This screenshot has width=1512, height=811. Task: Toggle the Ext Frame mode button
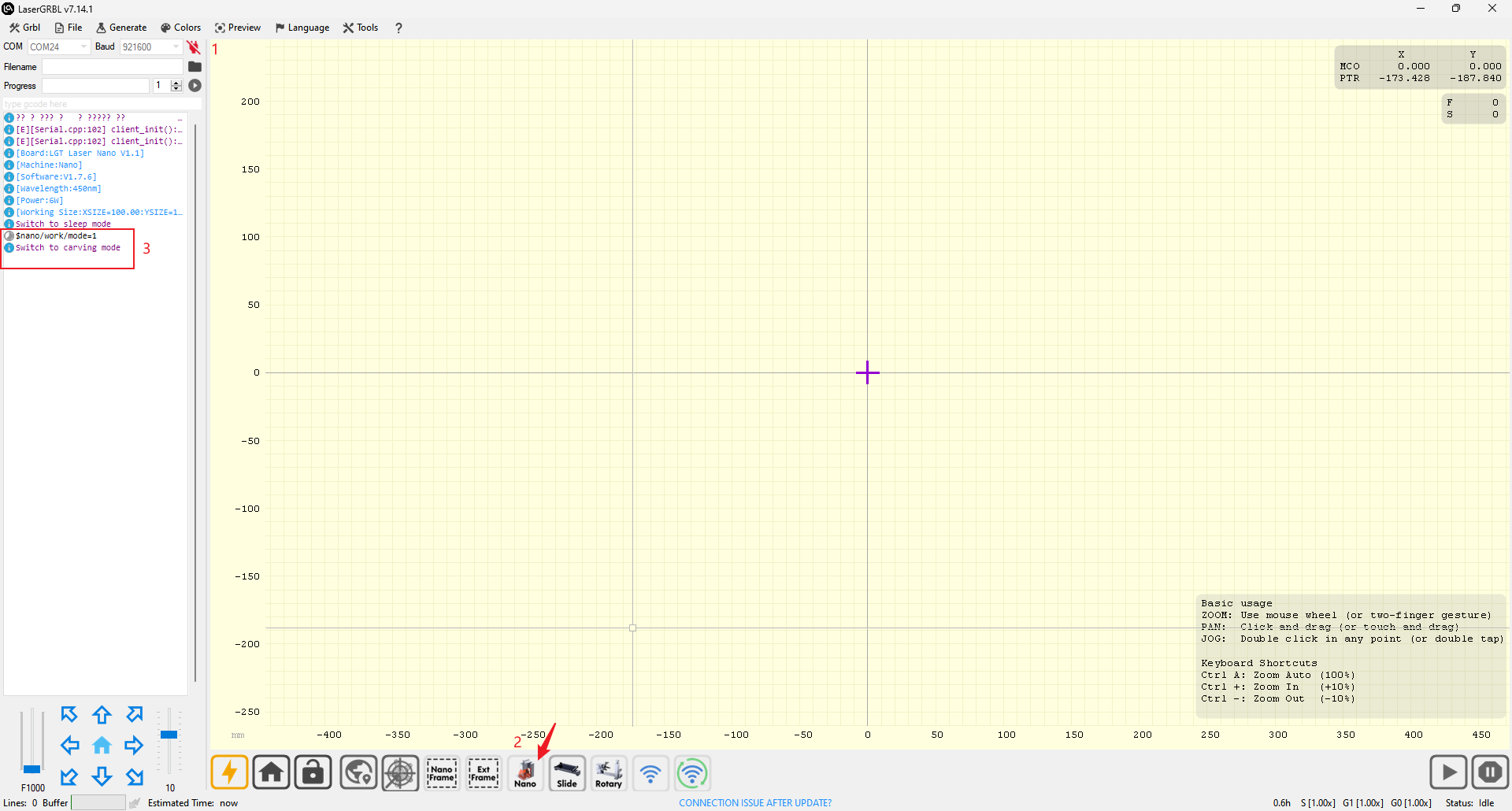tap(484, 773)
